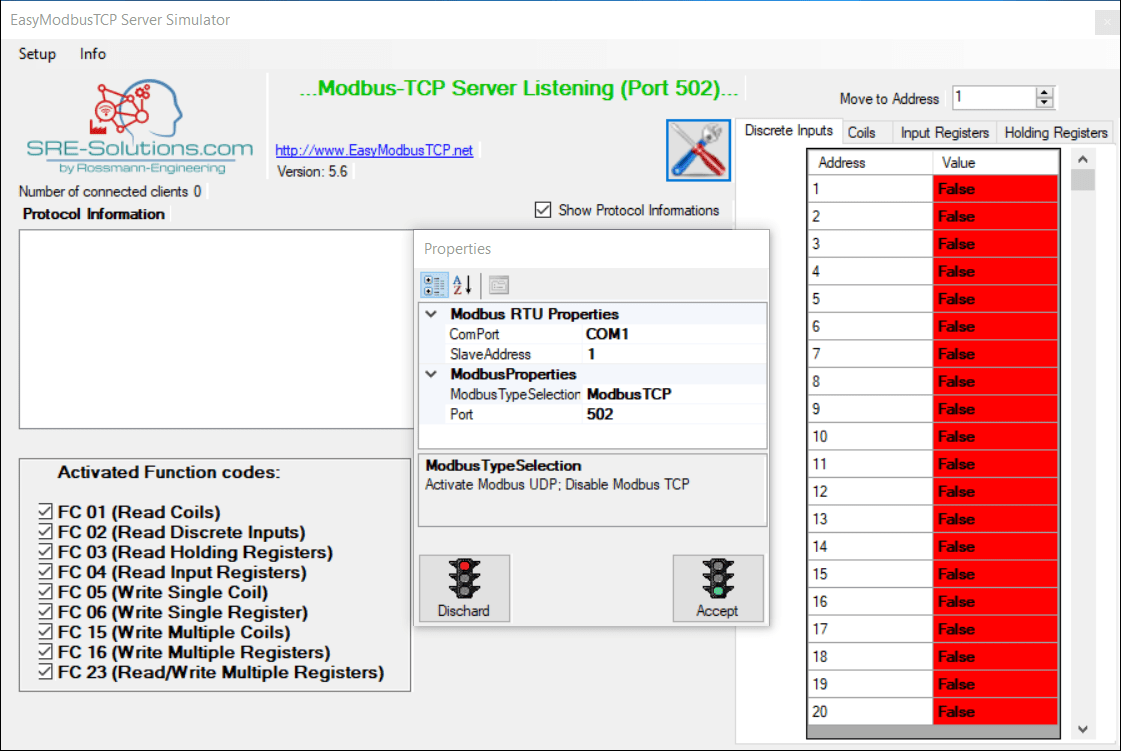Uncheck FC 23 (Read/Write Multiple Registers)

tap(45, 672)
